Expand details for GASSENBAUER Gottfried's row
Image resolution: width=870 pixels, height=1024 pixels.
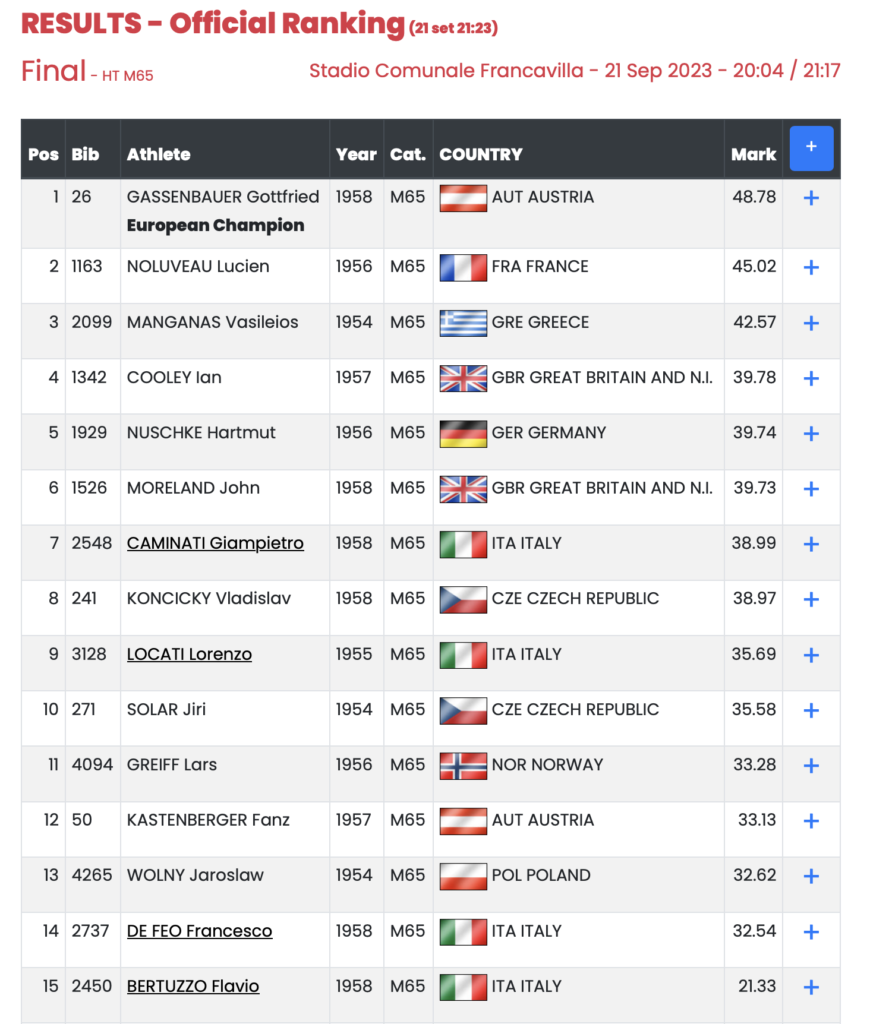point(811,198)
